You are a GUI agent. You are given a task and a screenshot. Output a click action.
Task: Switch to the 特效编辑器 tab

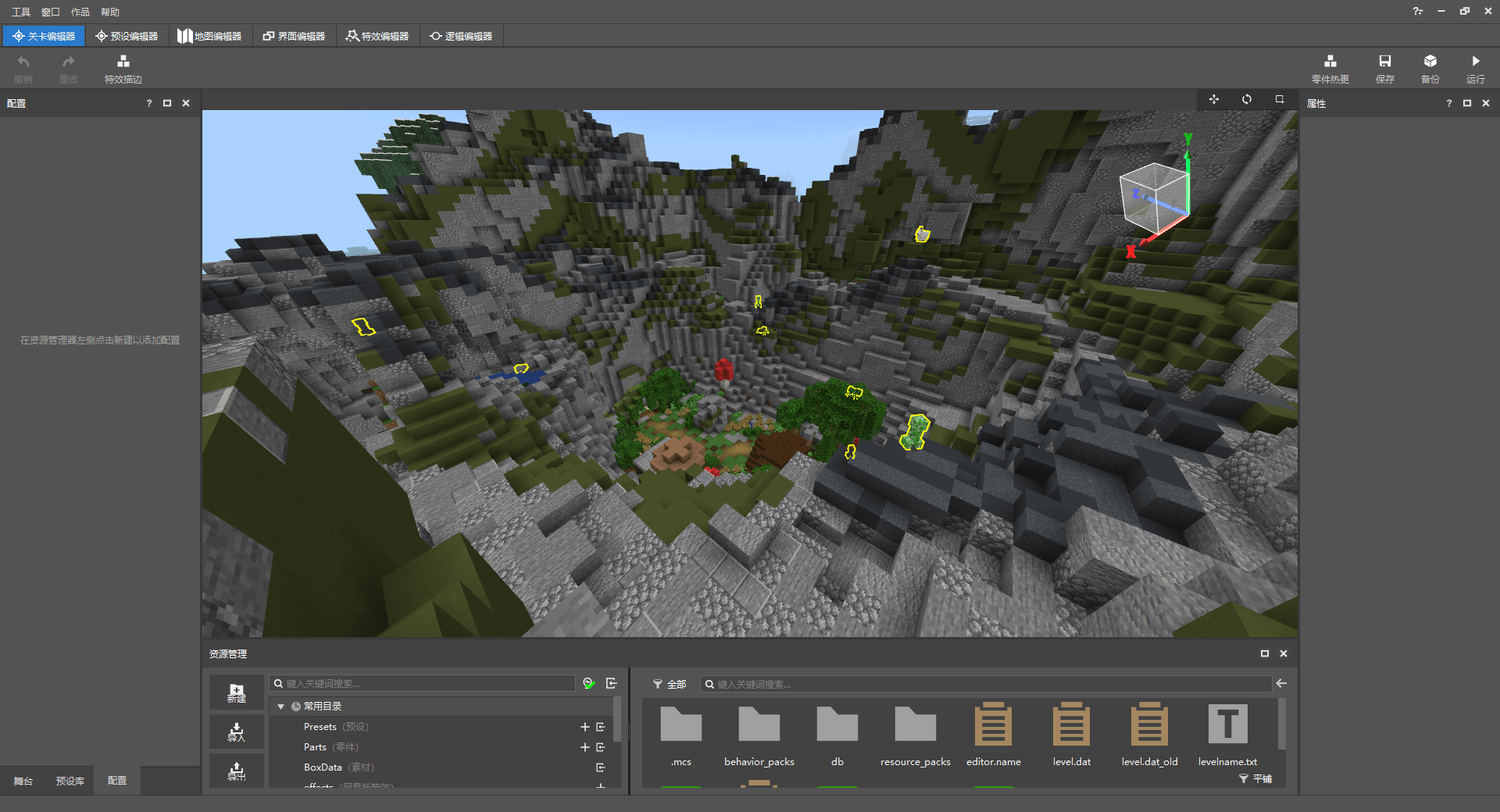(377, 36)
